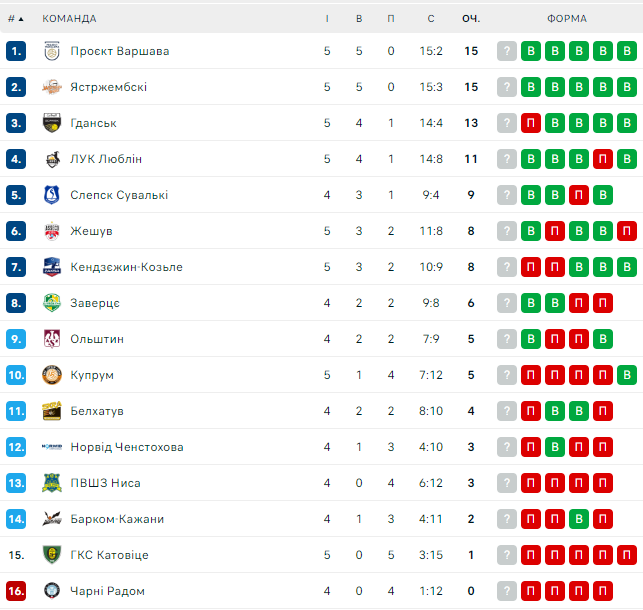Screen dimensions: 643x610
Task: Sort standings by ОЧ. points column
Action: click(471, 18)
